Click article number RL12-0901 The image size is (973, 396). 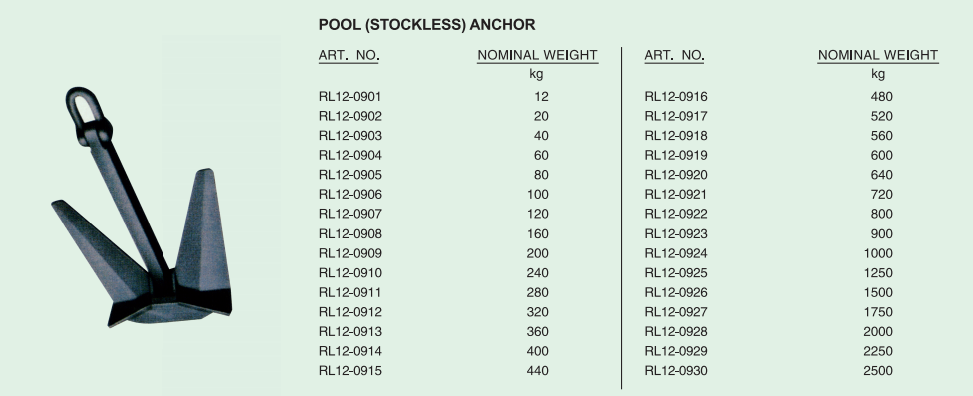point(350,97)
